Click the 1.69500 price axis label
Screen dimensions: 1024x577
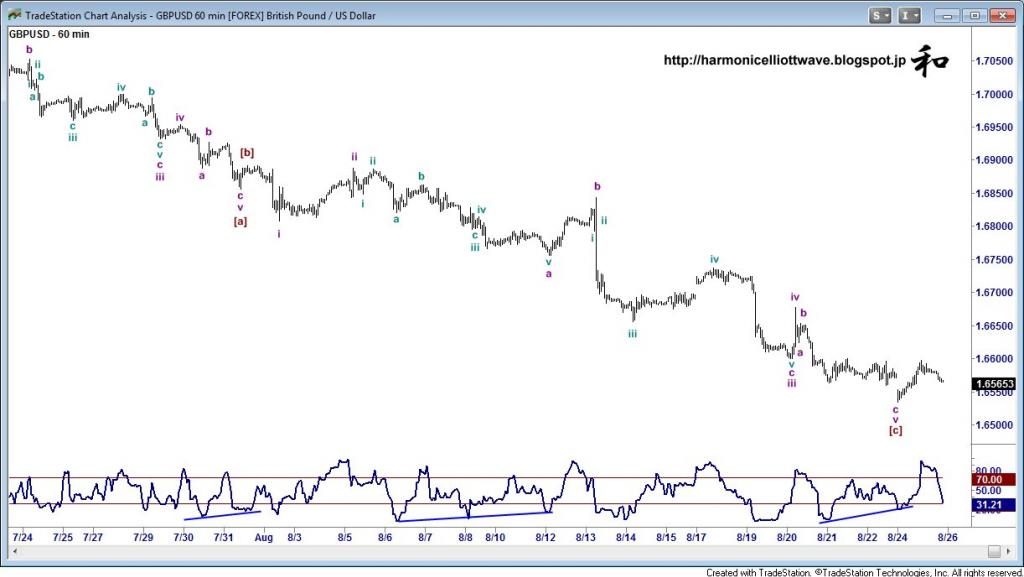[994, 127]
